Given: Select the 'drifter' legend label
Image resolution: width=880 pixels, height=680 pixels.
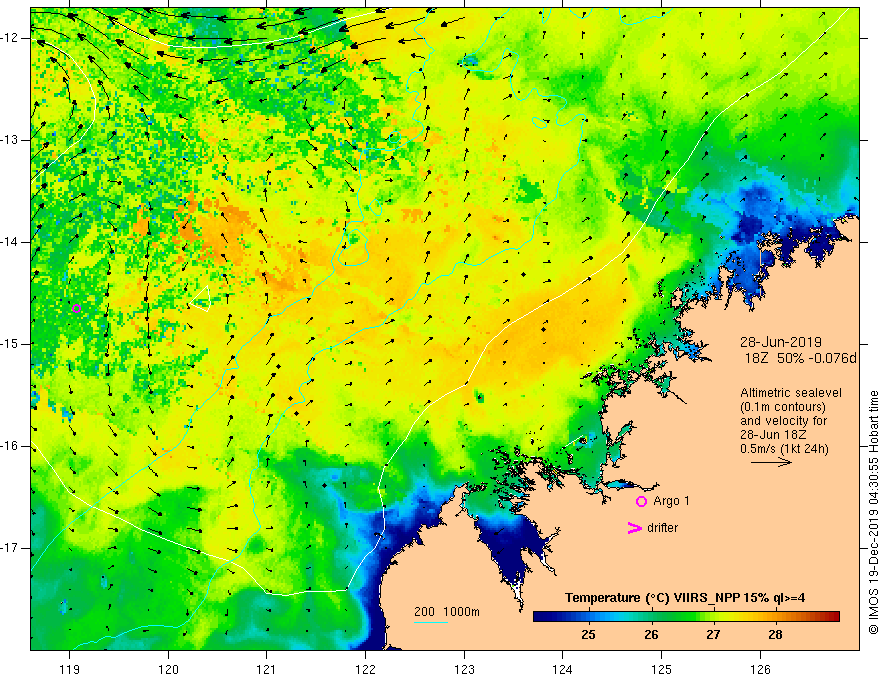Looking at the screenshot, I should [662, 528].
